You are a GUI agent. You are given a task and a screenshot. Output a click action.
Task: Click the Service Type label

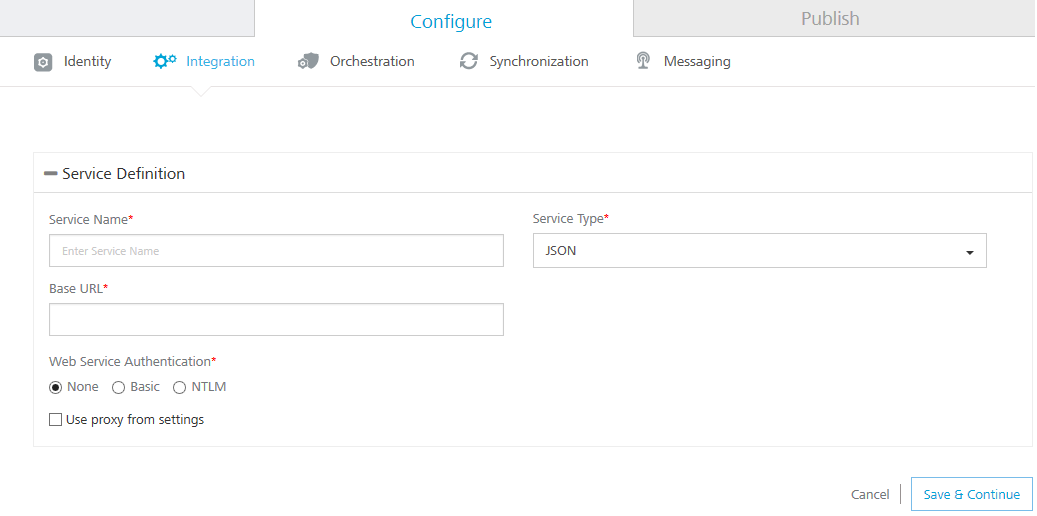(571, 218)
